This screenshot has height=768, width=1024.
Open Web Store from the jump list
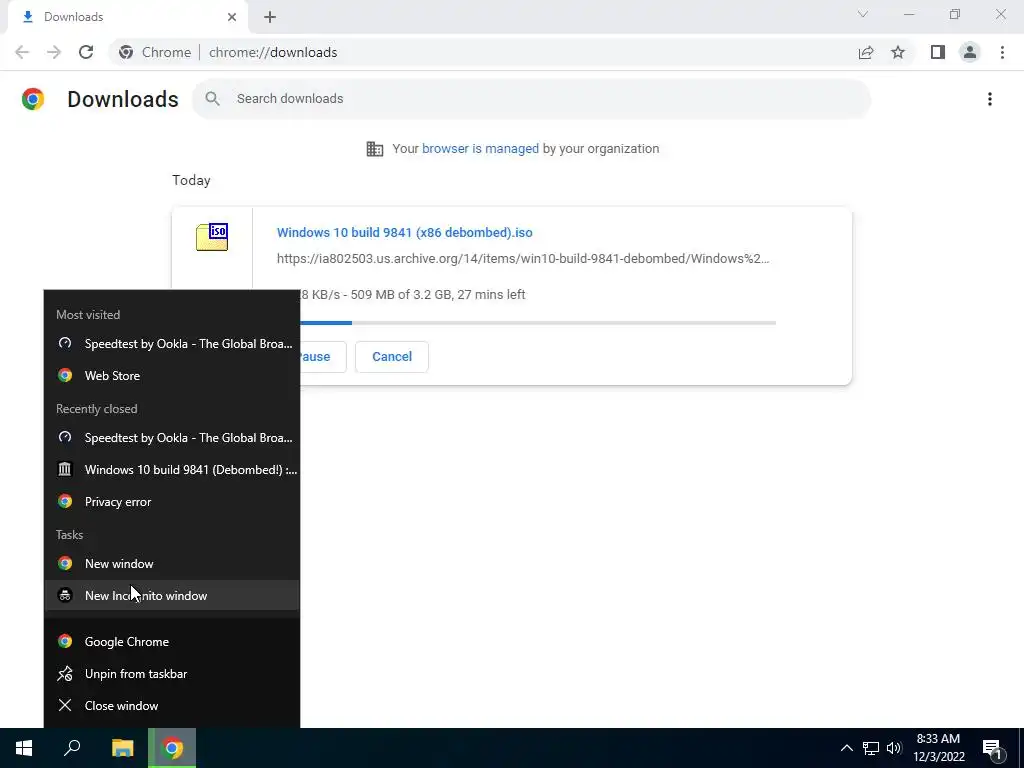(172, 376)
